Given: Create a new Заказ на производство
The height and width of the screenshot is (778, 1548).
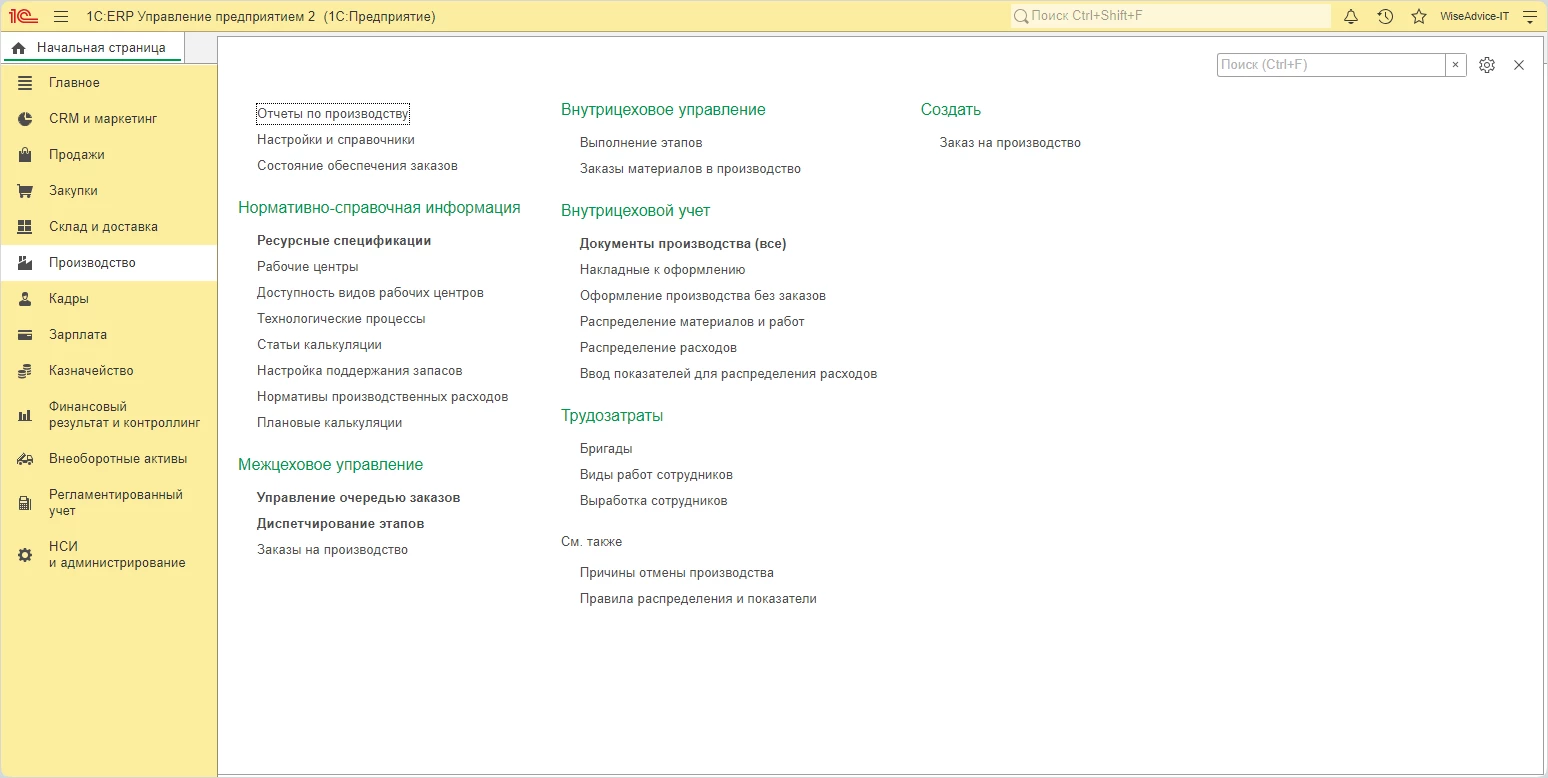Looking at the screenshot, I should (x=1010, y=143).
